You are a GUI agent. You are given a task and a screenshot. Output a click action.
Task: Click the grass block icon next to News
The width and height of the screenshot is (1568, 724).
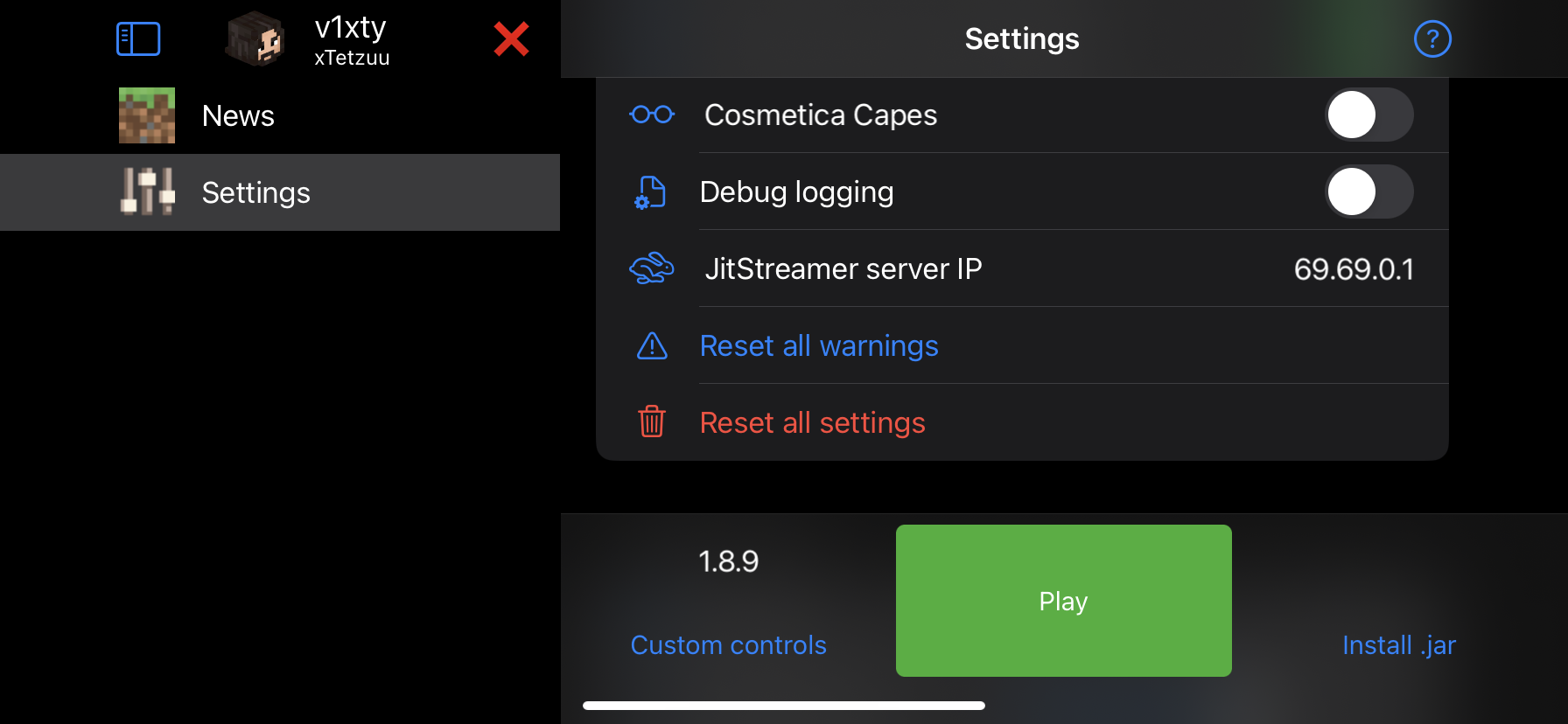[x=146, y=115]
